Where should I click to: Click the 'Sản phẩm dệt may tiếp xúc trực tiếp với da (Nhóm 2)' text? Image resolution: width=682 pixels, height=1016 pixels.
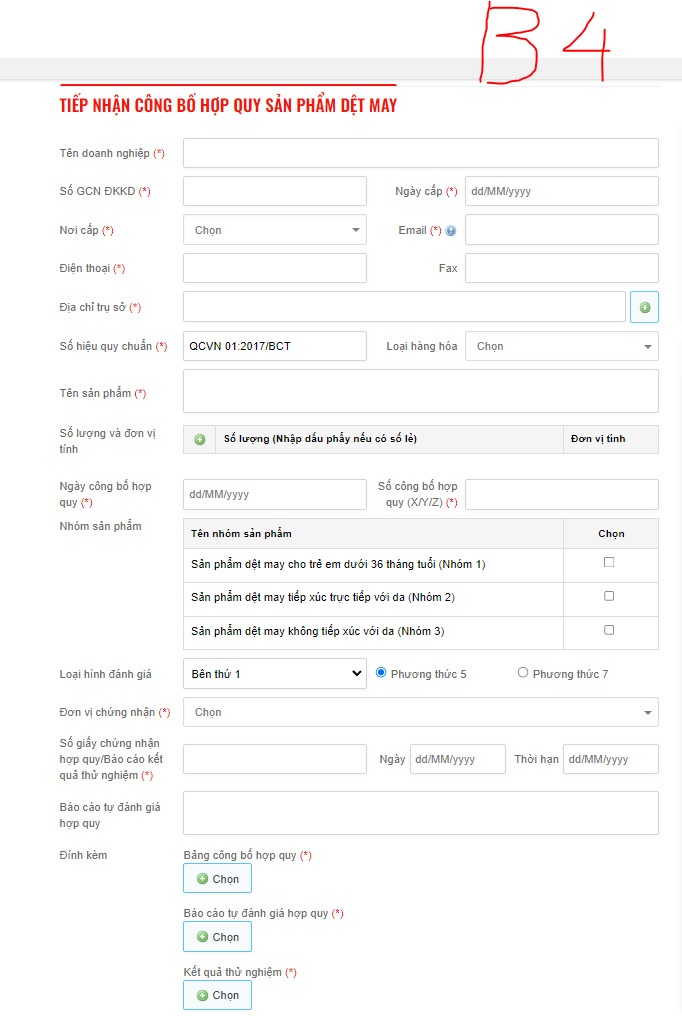click(323, 597)
